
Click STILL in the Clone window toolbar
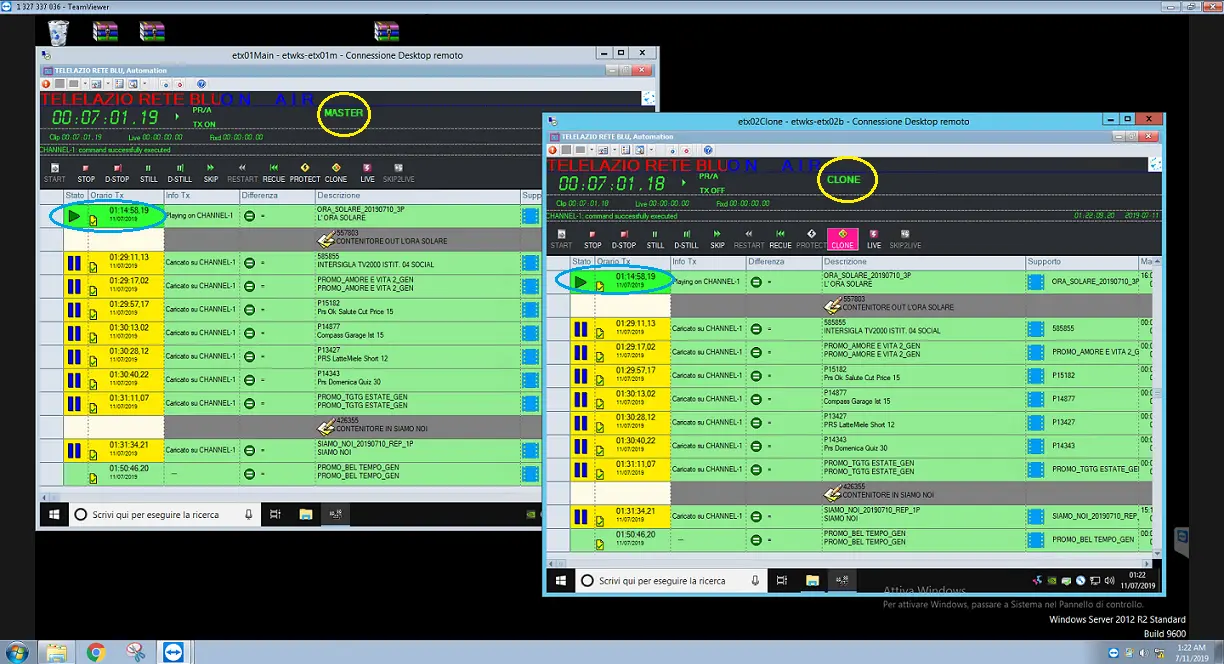655,238
